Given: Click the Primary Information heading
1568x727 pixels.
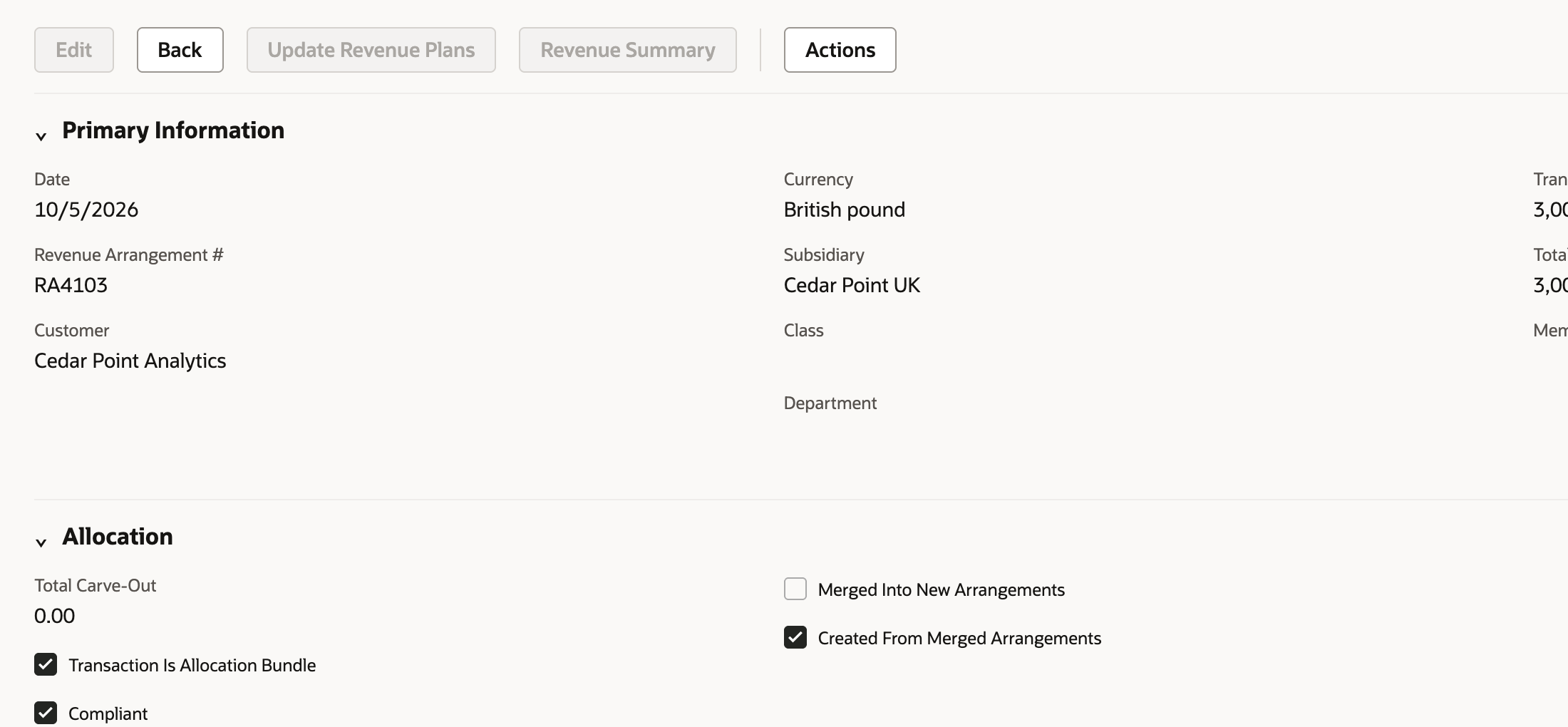Looking at the screenshot, I should (x=173, y=130).
